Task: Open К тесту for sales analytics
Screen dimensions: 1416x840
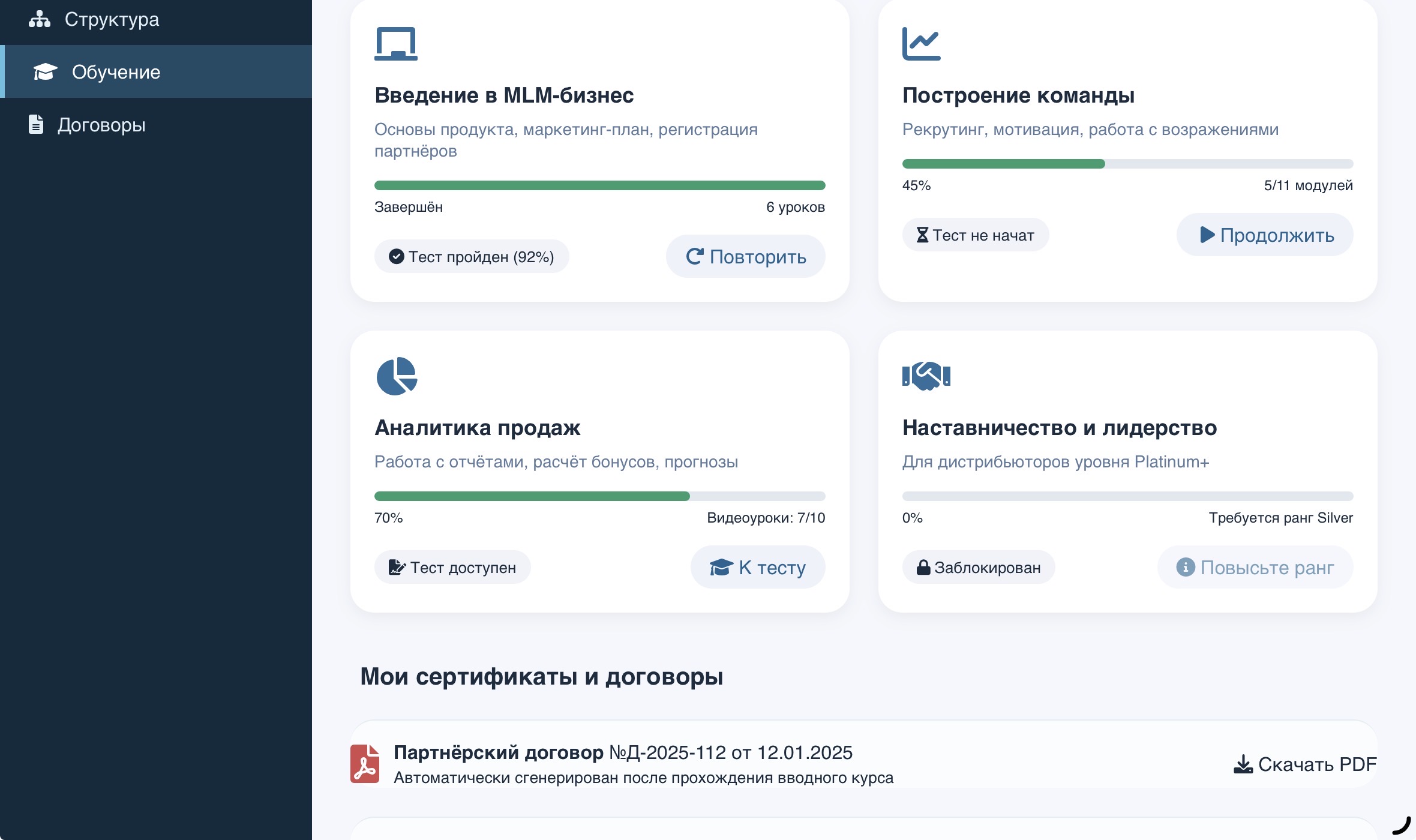Action: (758, 566)
